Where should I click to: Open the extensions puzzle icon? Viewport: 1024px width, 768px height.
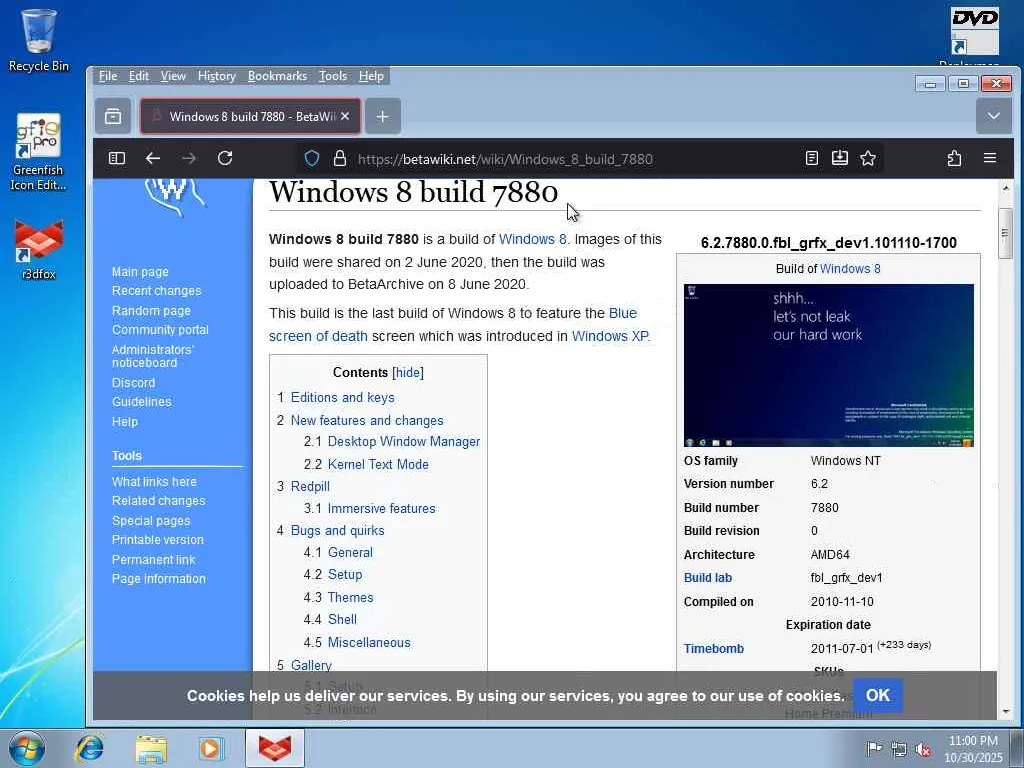tap(954, 158)
